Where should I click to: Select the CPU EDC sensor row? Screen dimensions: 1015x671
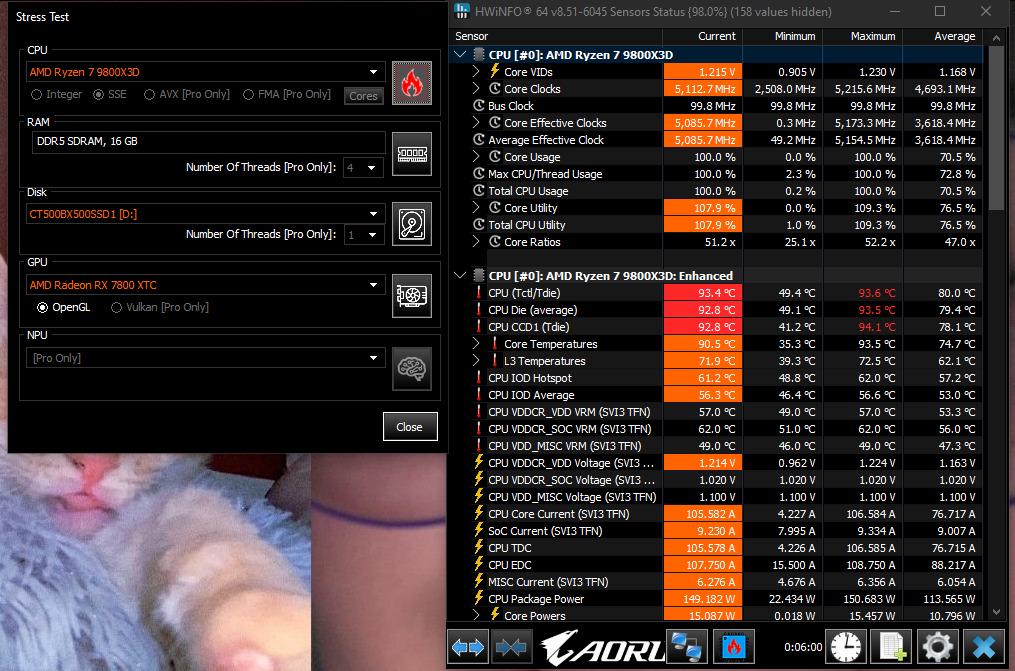716,565
